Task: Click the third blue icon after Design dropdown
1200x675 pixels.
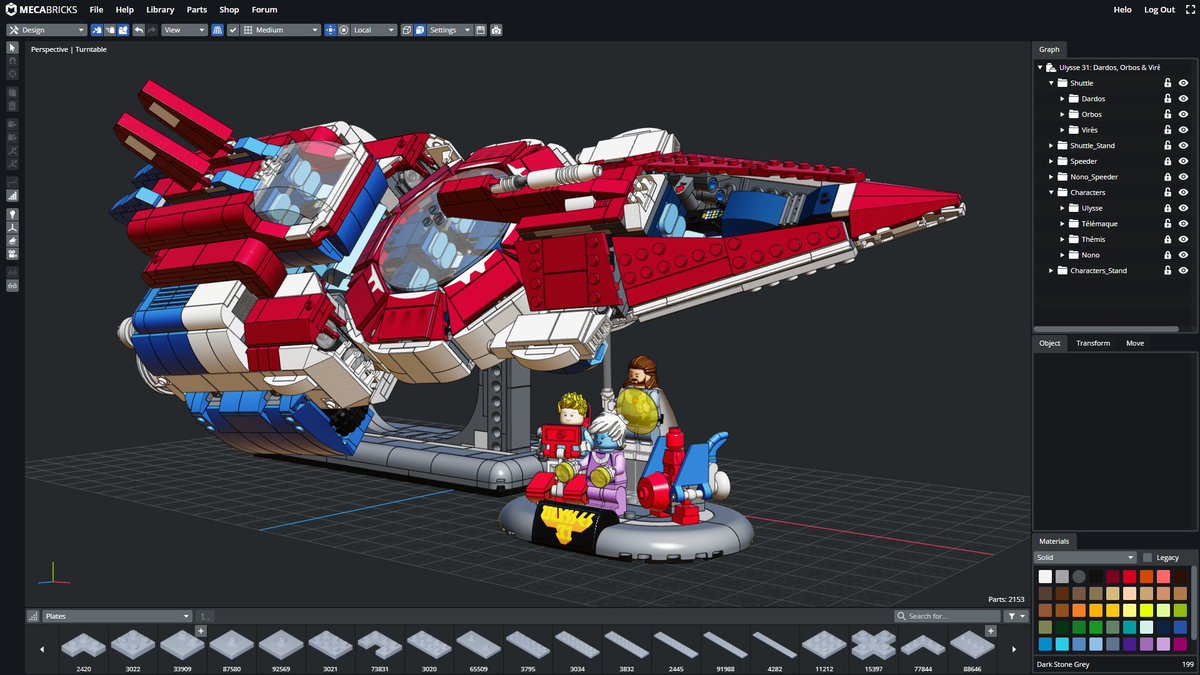Action: [122, 30]
